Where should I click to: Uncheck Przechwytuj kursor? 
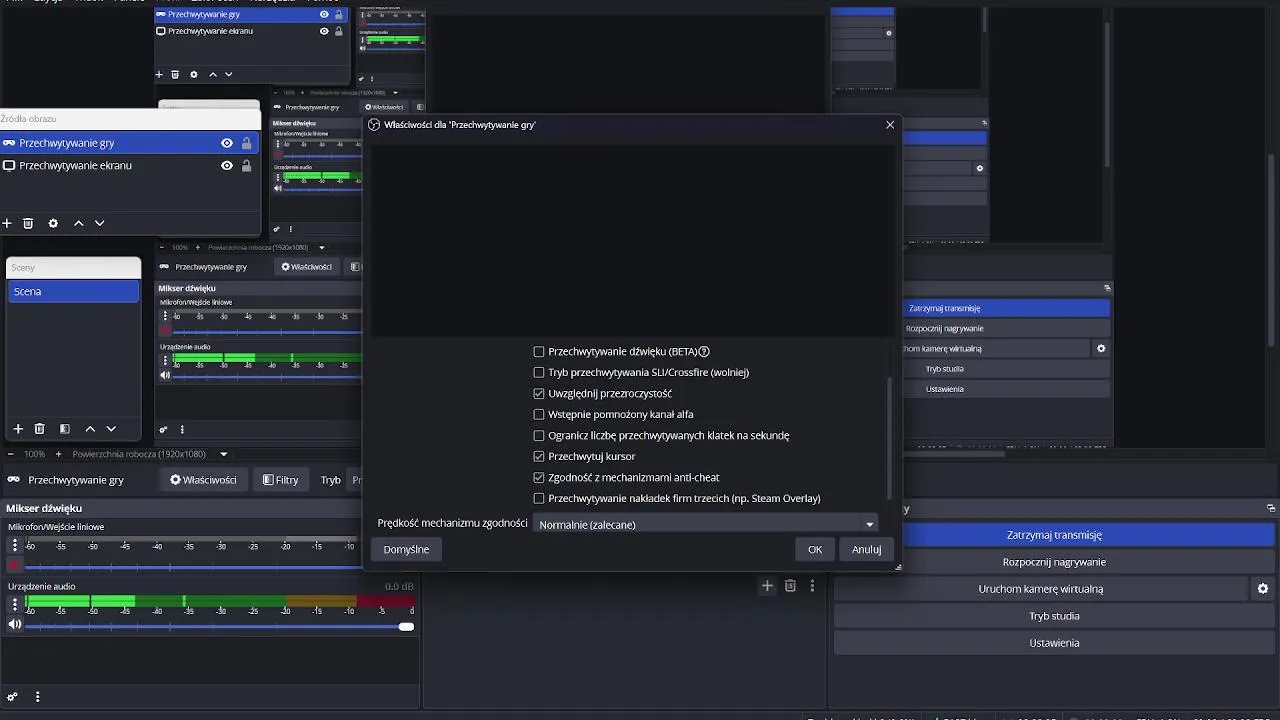pyautogui.click(x=539, y=457)
